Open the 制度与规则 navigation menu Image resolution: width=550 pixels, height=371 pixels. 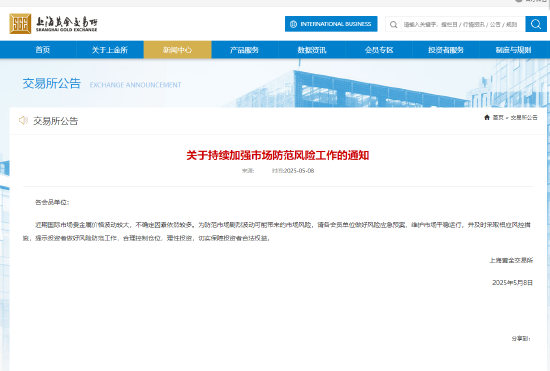click(x=513, y=50)
